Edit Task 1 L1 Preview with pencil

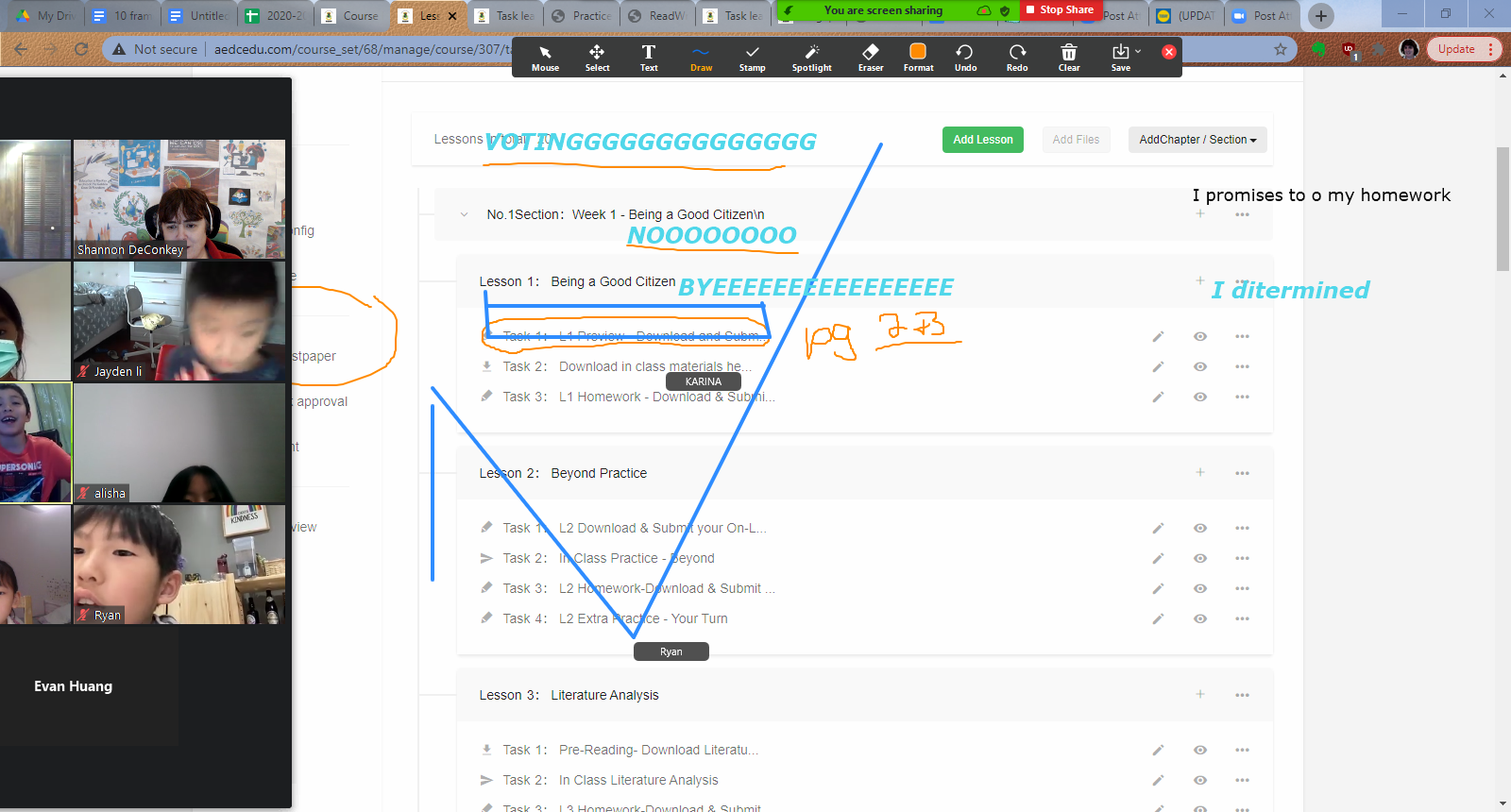pyautogui.click(x=1158, y=336)
